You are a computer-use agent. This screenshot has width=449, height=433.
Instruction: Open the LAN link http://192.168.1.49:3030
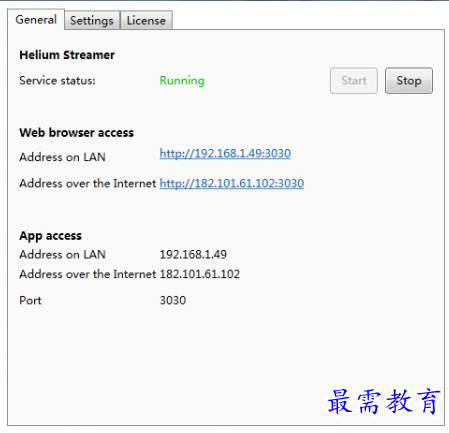(x=225, y=153)
